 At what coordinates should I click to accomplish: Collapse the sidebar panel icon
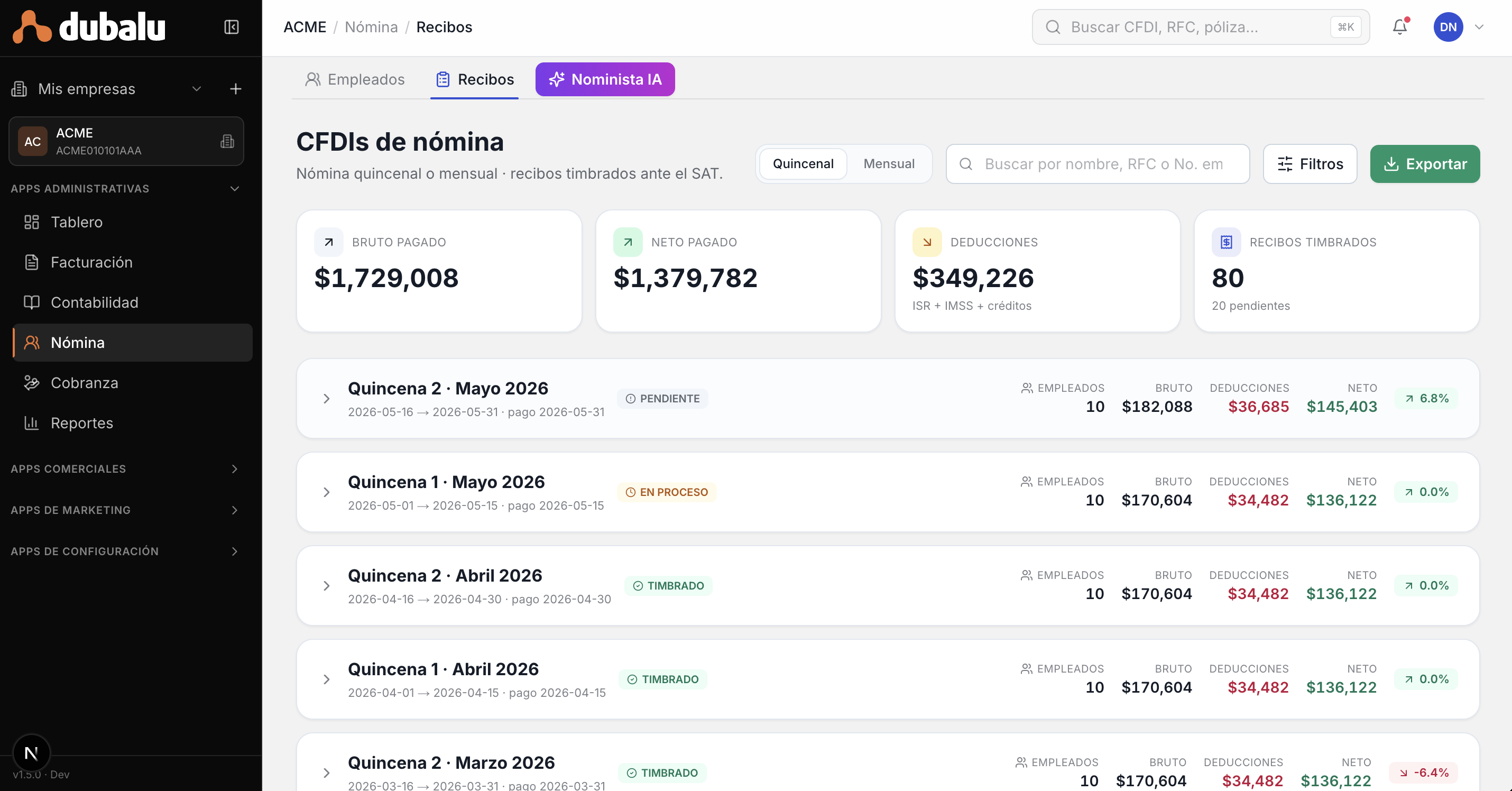[231, 27]
